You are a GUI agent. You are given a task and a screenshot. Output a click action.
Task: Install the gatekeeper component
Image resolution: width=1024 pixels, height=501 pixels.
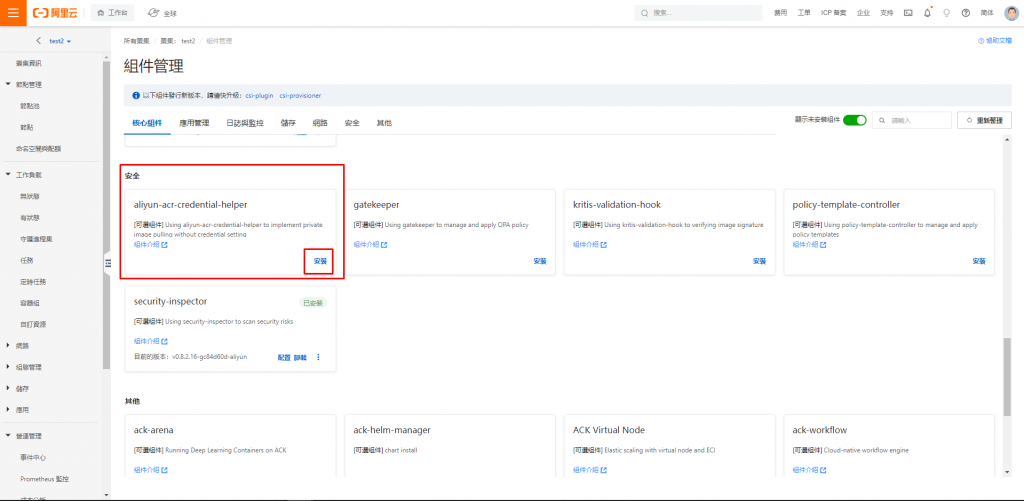[x=539, y=261]
